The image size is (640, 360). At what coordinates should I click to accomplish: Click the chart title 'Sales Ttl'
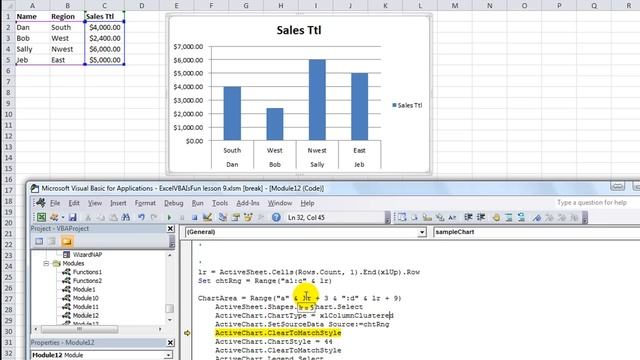click(299, 30)
